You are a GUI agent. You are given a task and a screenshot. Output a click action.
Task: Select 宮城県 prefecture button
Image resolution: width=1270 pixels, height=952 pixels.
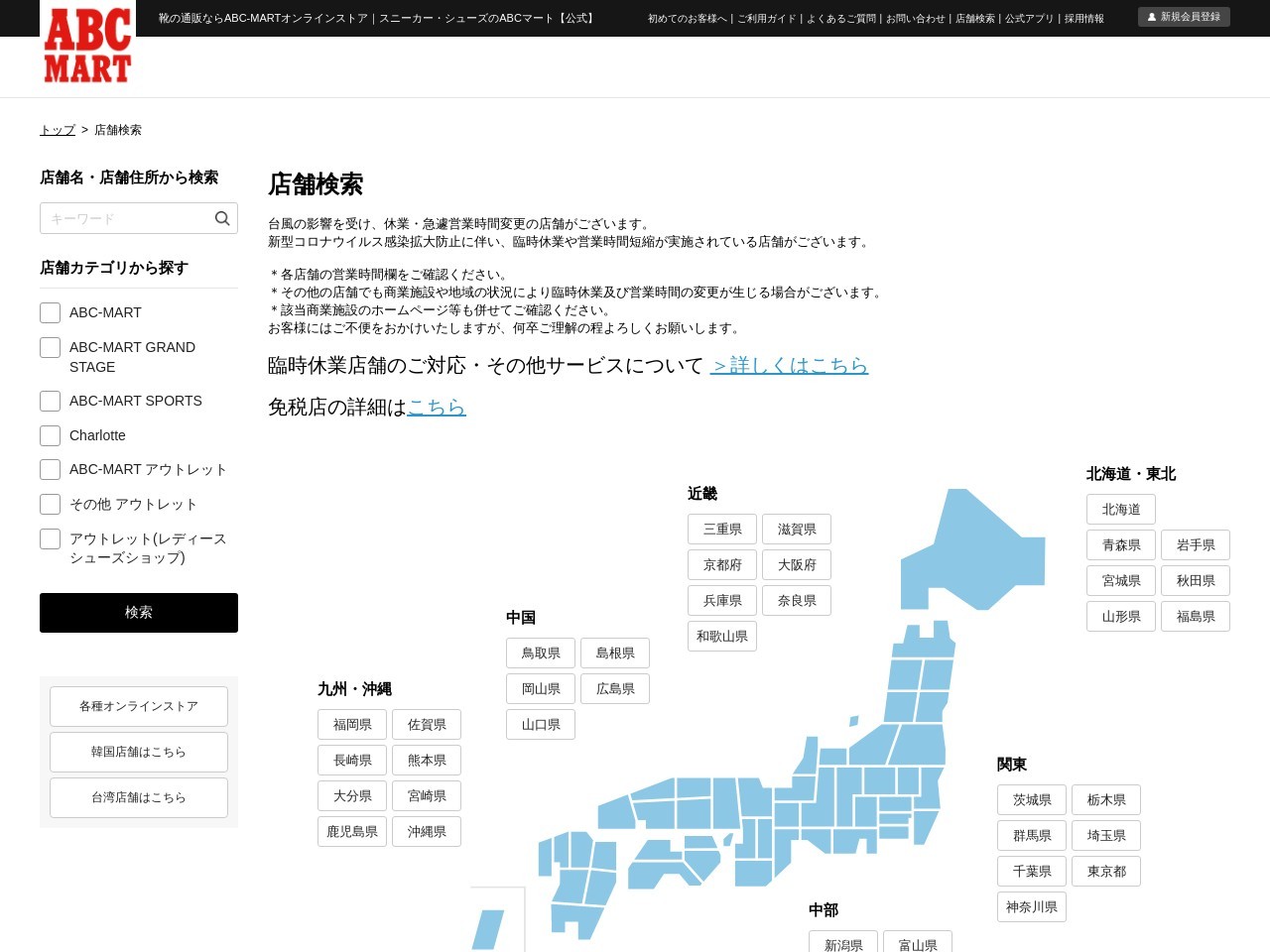coord(1121,581)
